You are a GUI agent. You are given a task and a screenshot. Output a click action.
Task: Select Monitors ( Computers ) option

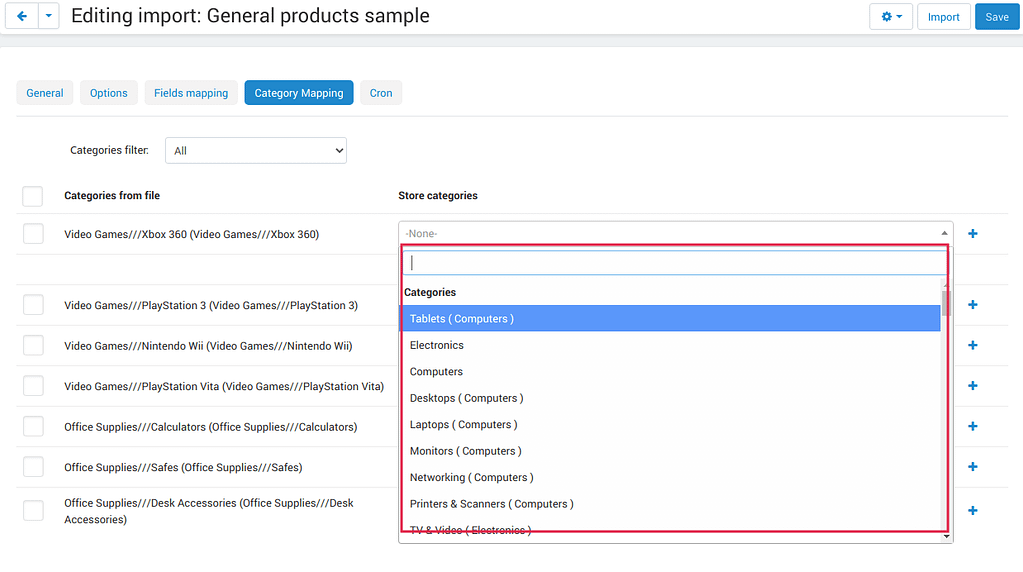[x=670, y=451]
